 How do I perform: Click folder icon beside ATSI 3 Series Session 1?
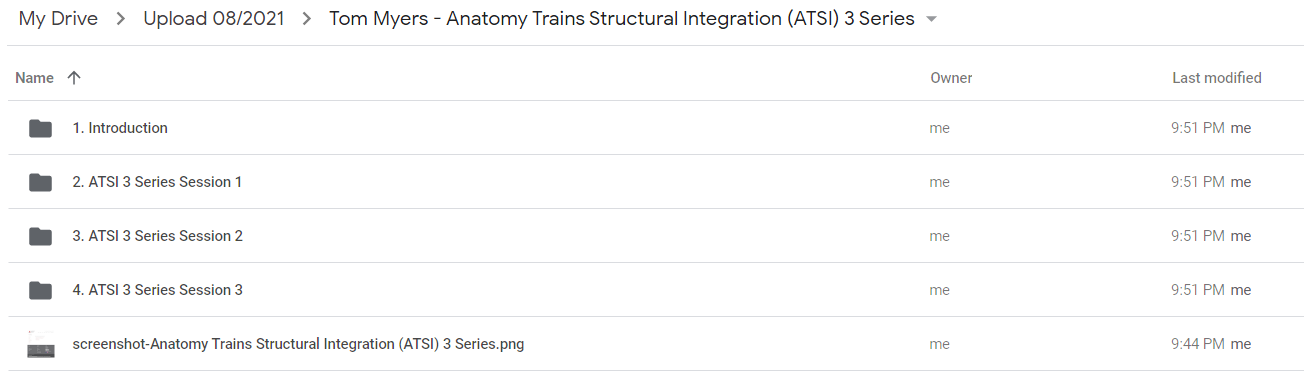point(40,182)
